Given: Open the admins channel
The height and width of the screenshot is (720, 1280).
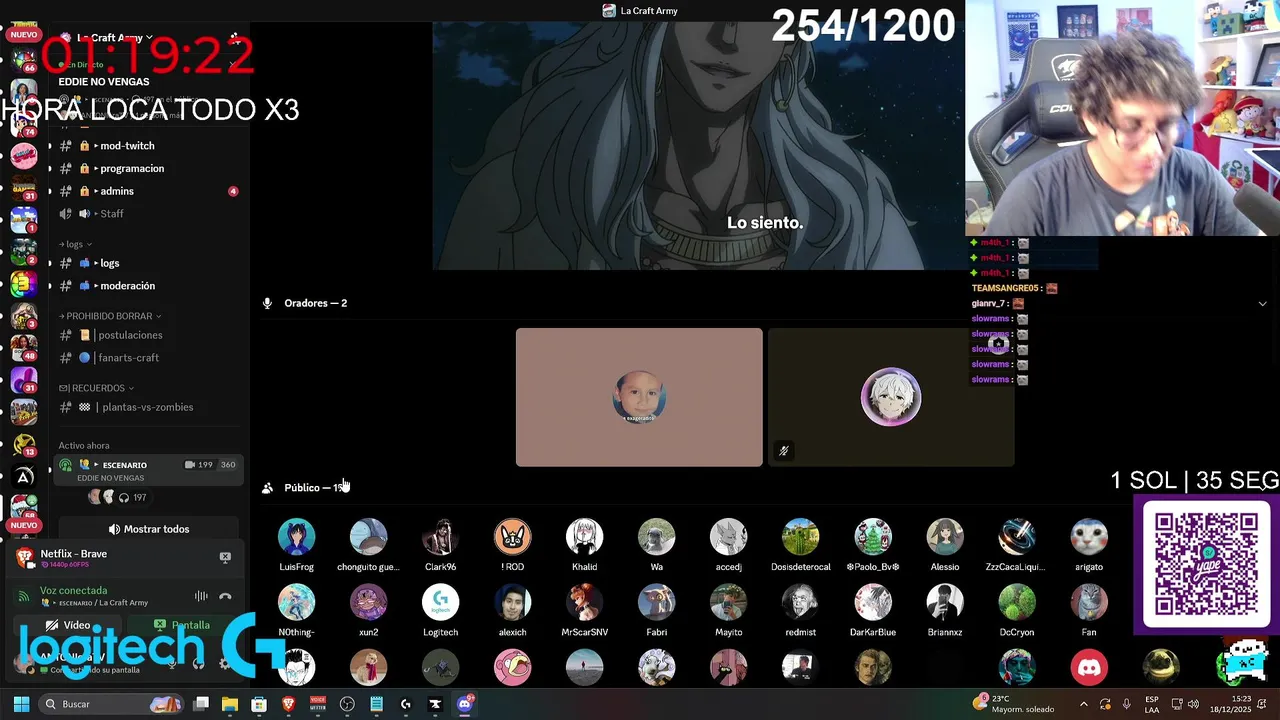Looking at the screenshot, I should [147, 191].
